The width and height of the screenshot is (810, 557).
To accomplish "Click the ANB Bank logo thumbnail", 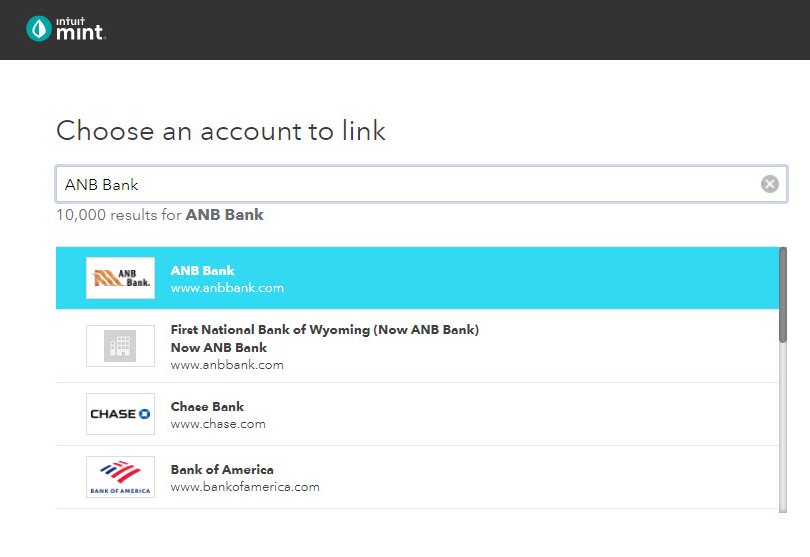I will 120,278.
